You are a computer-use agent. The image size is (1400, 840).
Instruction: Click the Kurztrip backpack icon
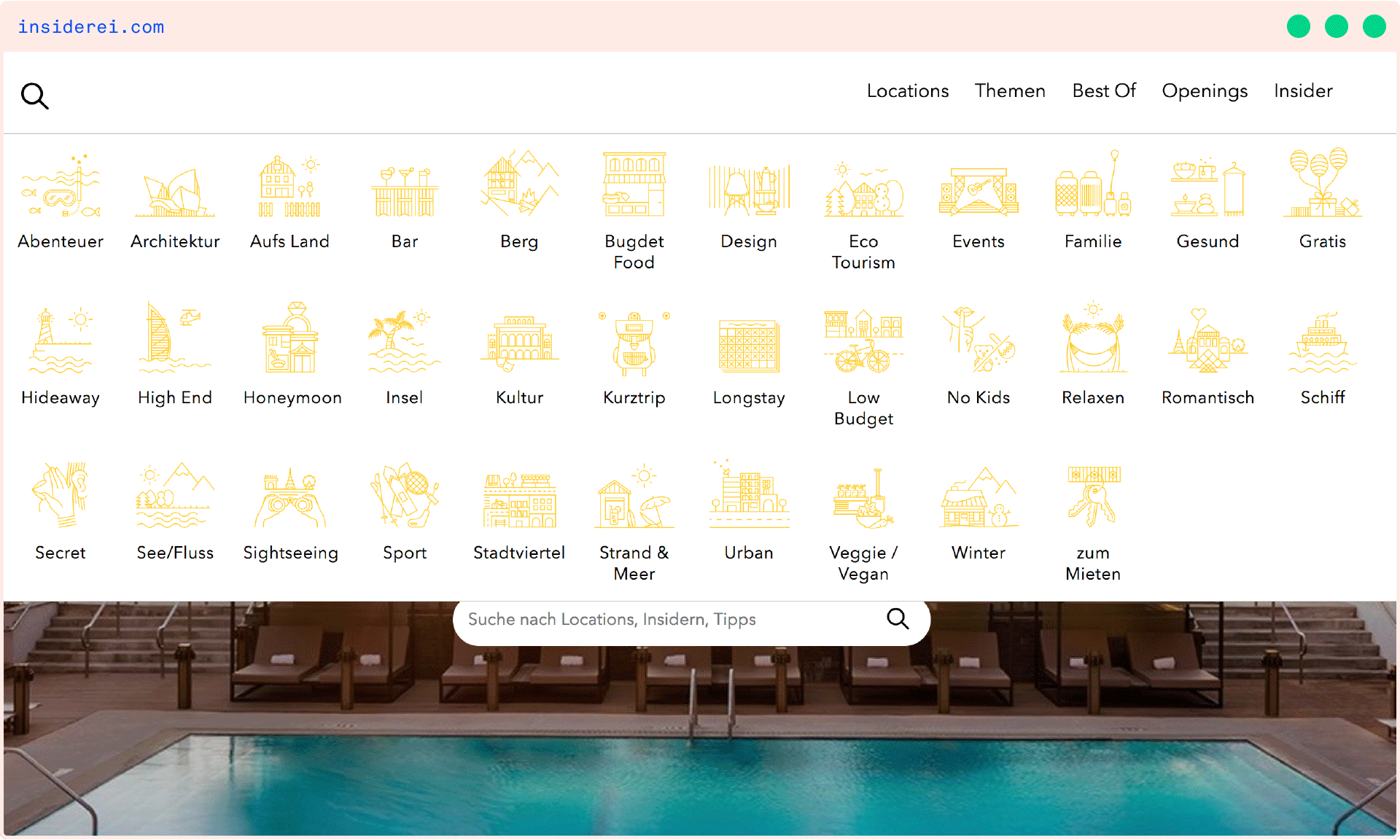click(x=634, y=342)
